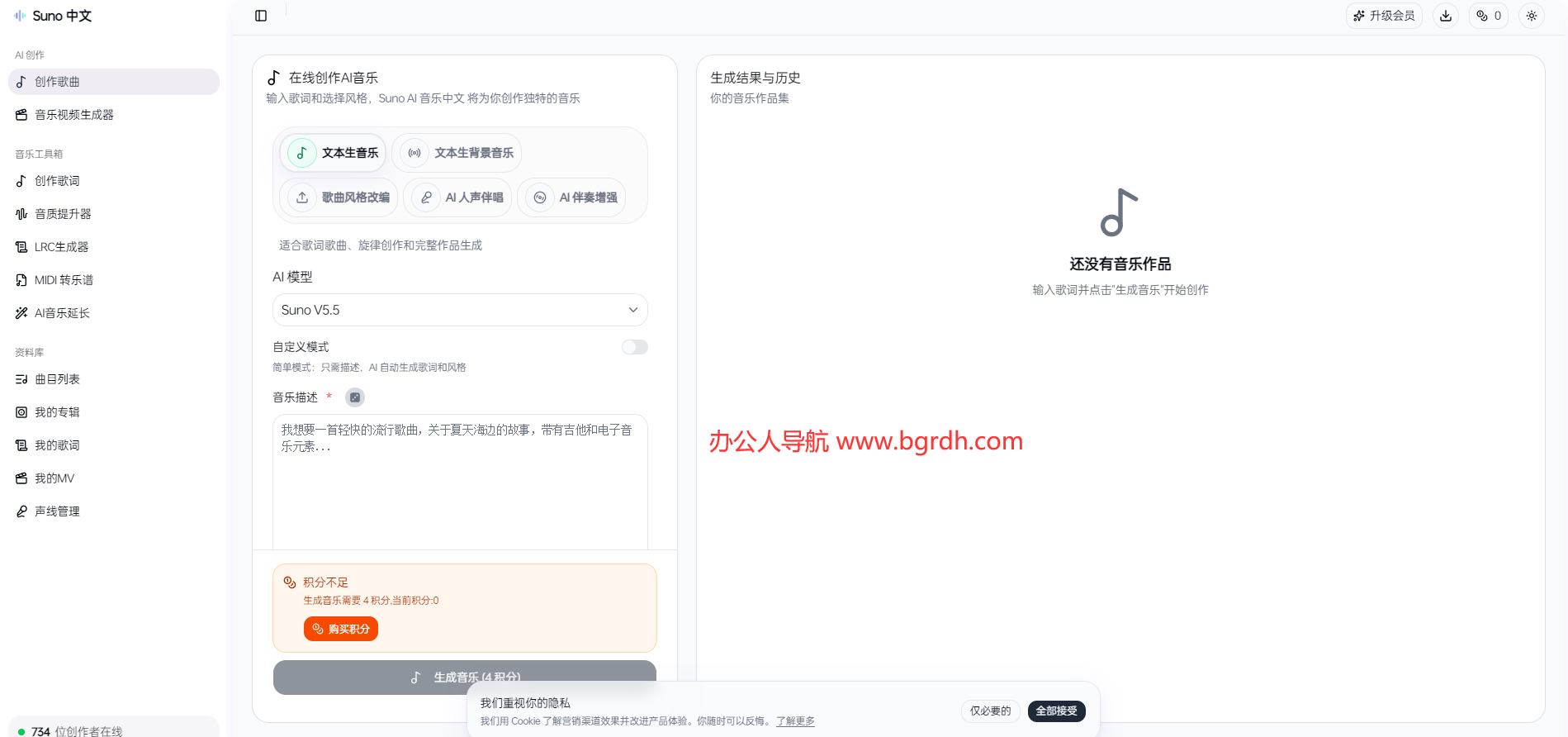The image size is (1568, 737).
Task: Toggle the sidebar collapse icon
Action: 261,16
